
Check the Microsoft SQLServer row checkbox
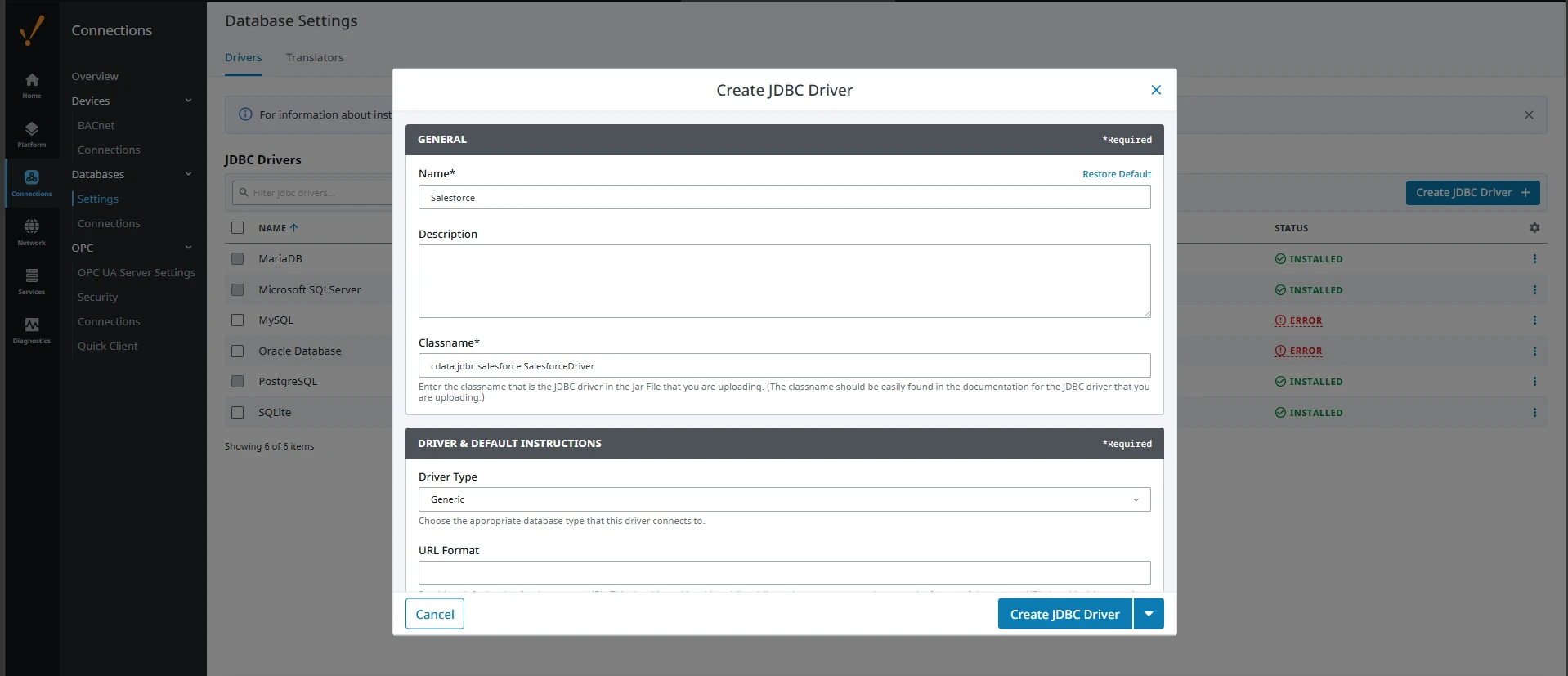point(238,289)
